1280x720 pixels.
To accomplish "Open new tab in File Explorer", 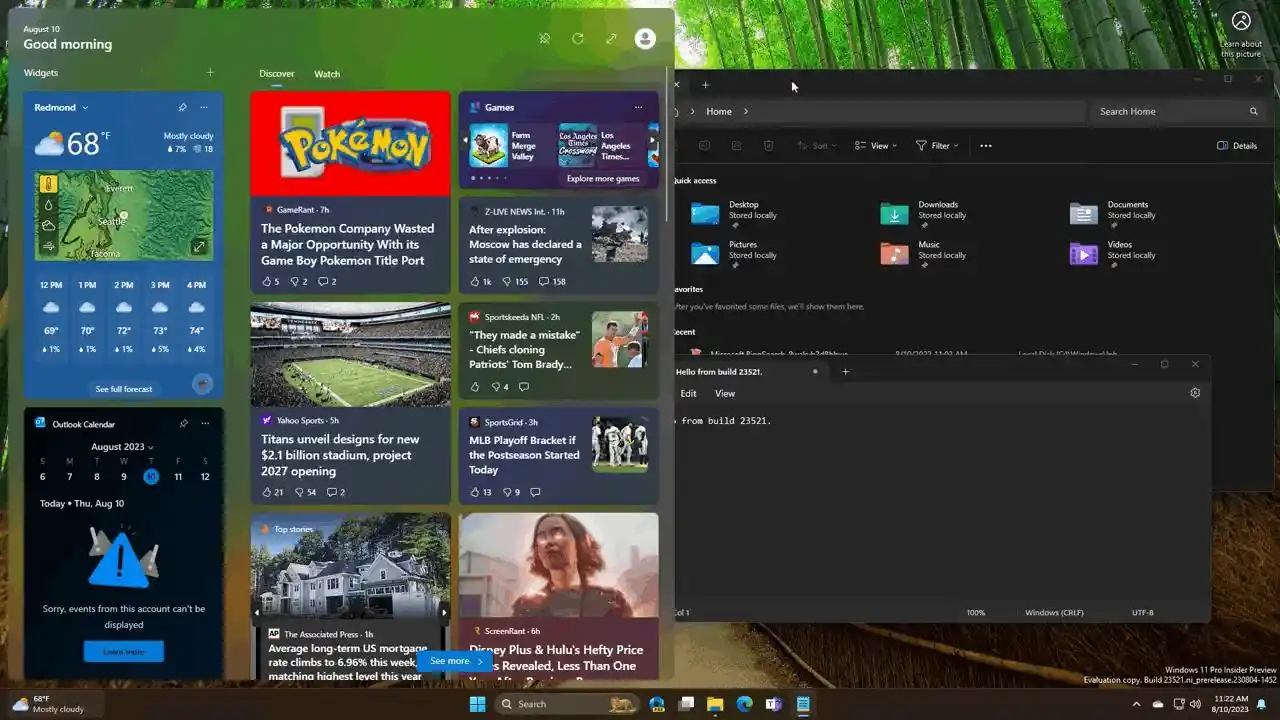I will [705, 85].
